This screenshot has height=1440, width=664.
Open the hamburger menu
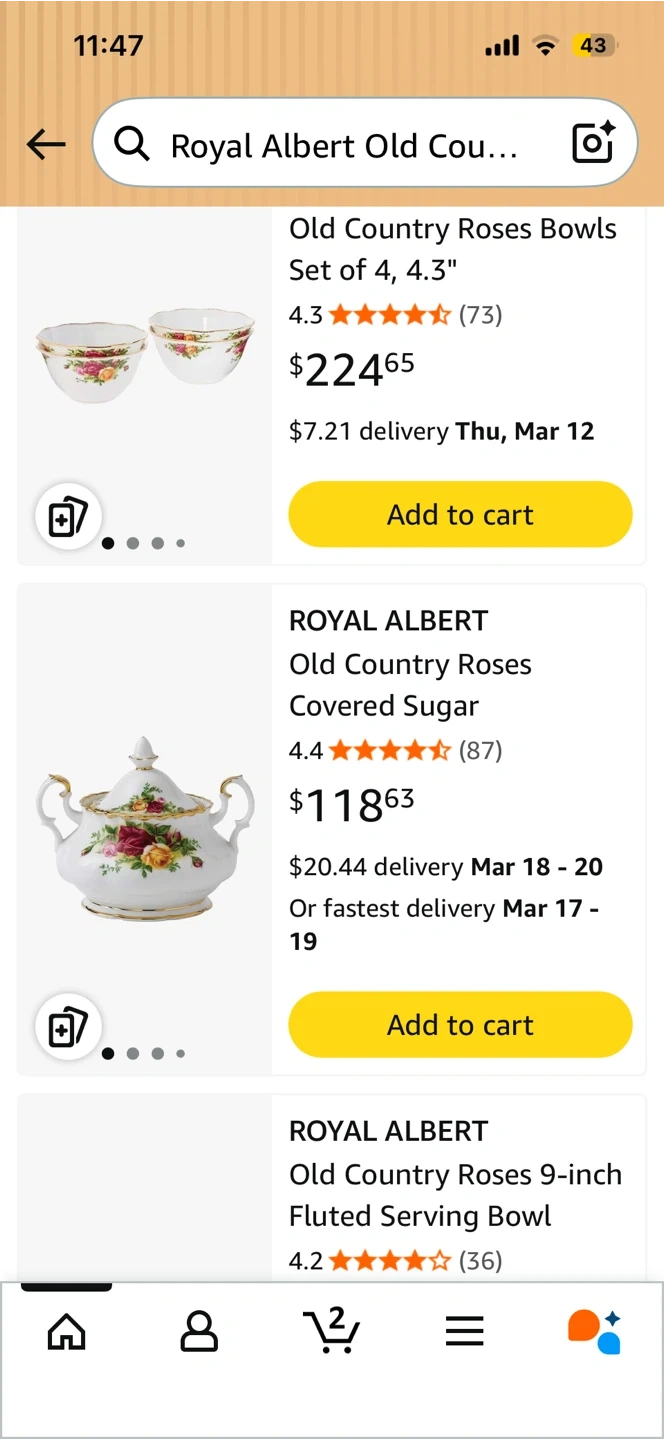point(465,1332)
